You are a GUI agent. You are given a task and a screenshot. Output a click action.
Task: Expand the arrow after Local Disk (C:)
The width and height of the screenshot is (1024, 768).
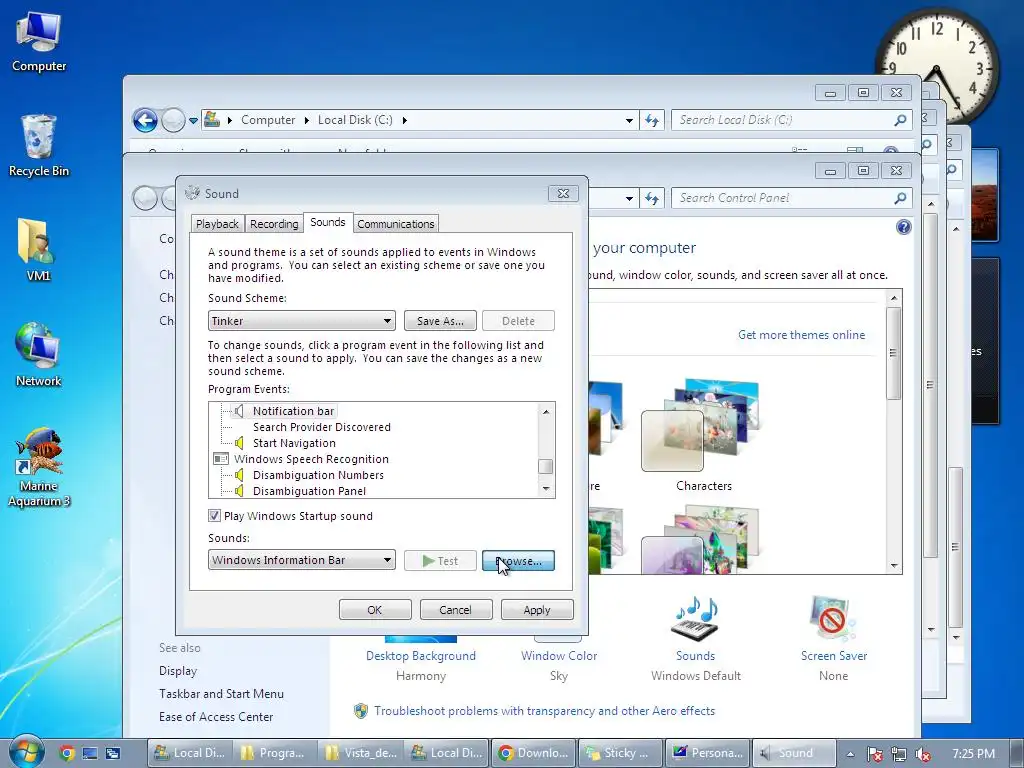404,120
